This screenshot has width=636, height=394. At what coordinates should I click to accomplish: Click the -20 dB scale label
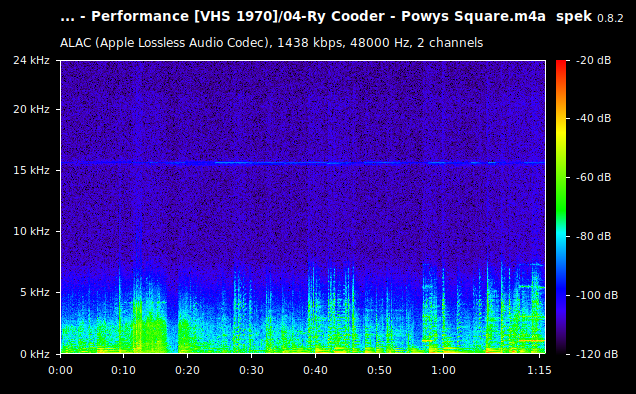tap(593, 60)
